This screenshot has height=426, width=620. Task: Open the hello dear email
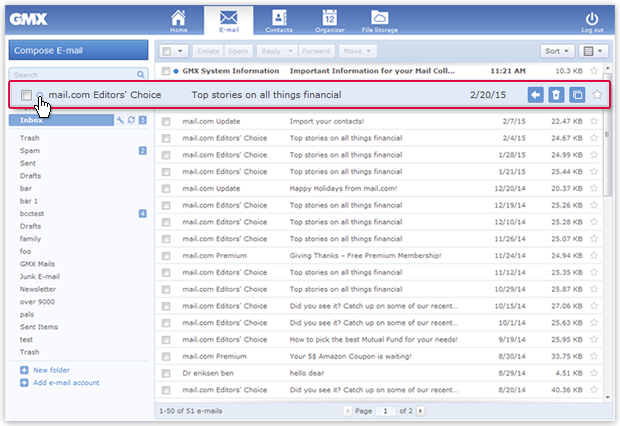coord(378,373)
